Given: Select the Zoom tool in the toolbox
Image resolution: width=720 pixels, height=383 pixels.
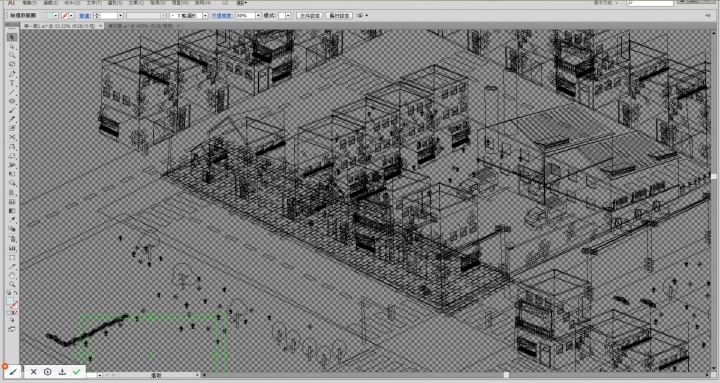Looking at the screenshot, I should (x=12, y=285).
